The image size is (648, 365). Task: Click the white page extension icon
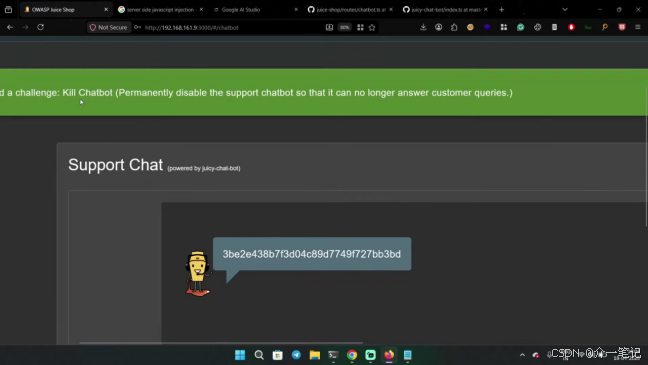coord(555,27)
